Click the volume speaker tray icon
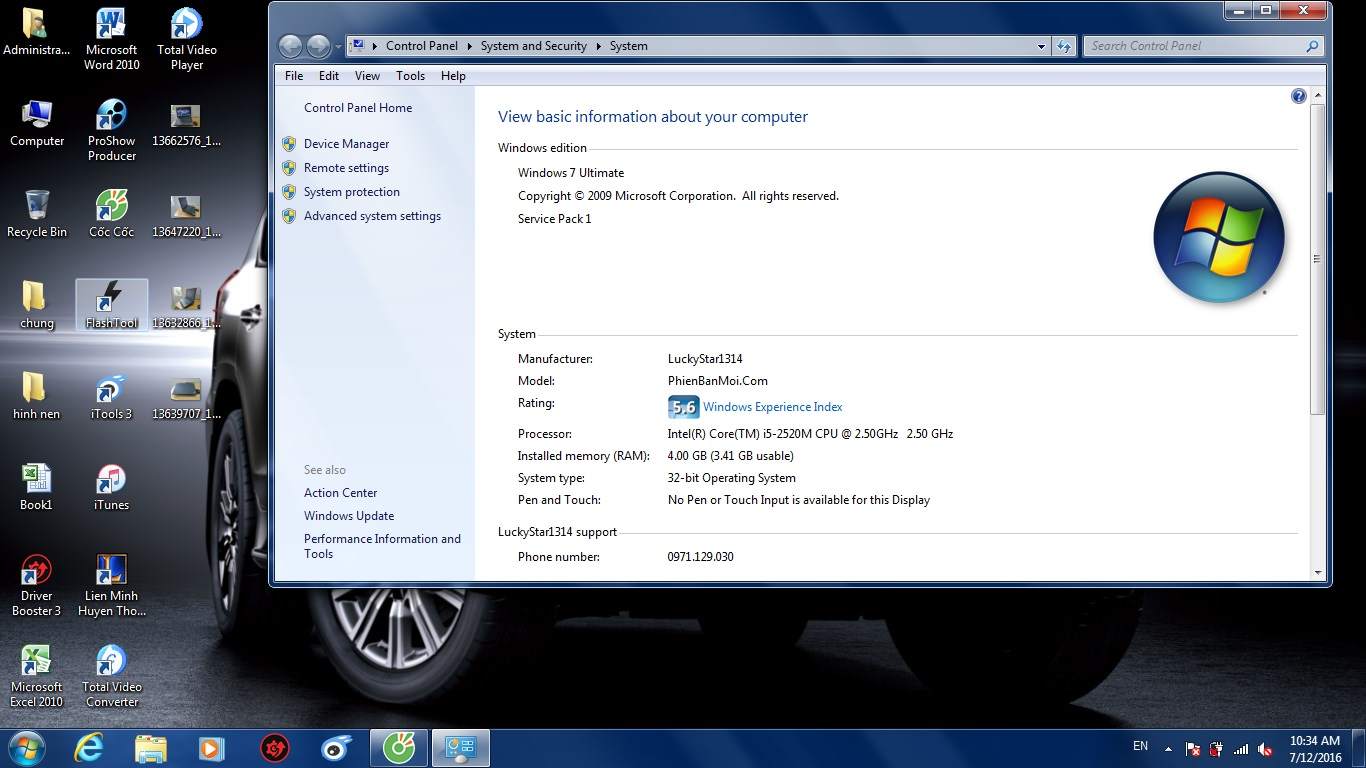 tap(1265, 748)
